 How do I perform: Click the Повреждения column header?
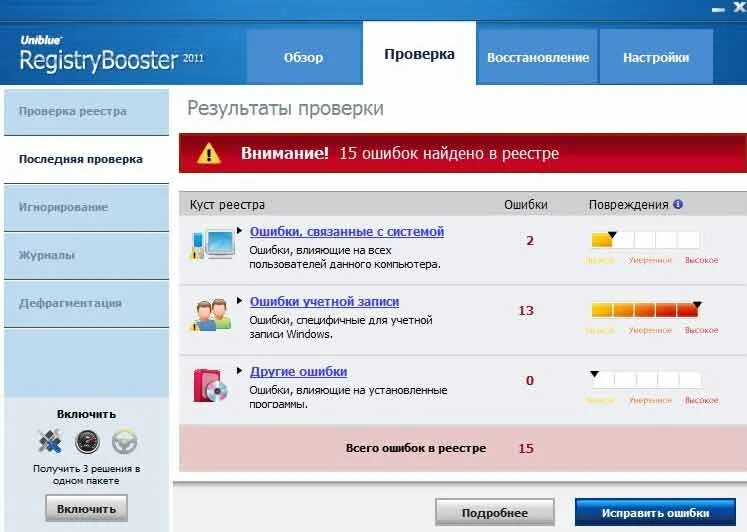pyautogui.click(x=628, y=205)
